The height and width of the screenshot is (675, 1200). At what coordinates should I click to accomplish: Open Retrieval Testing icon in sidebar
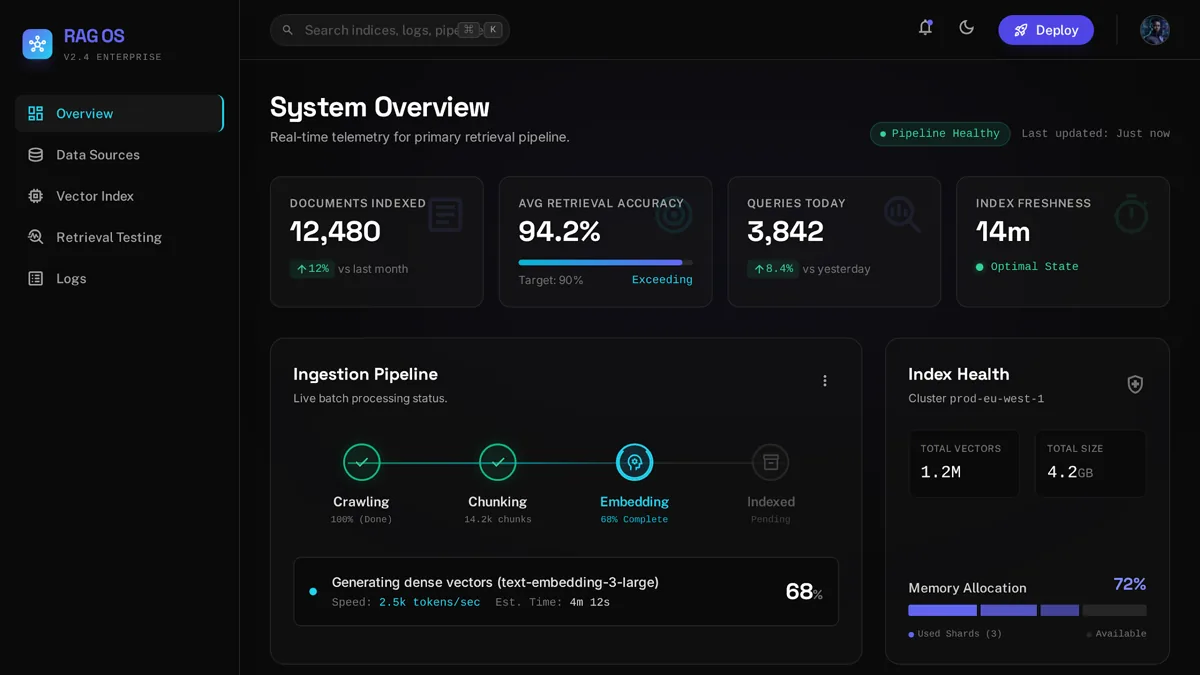pos(36,237)
